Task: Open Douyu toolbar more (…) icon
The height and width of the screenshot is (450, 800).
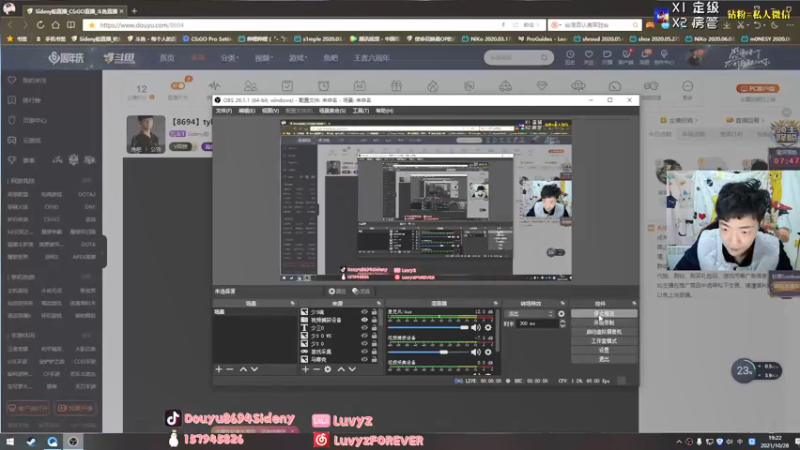Action: [x=688, y=86]
